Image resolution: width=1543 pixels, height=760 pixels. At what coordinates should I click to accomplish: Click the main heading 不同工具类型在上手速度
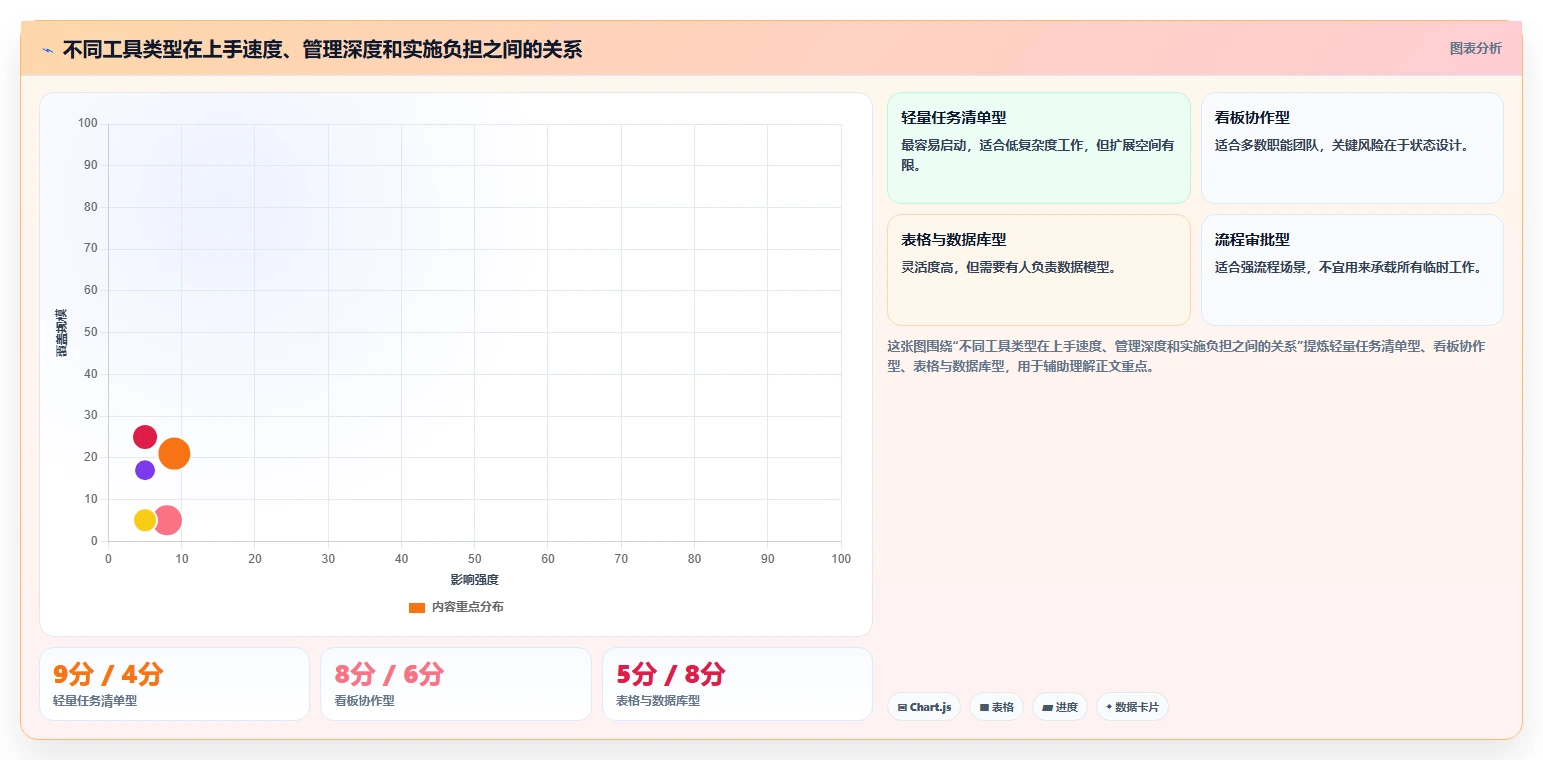(322, 49)
